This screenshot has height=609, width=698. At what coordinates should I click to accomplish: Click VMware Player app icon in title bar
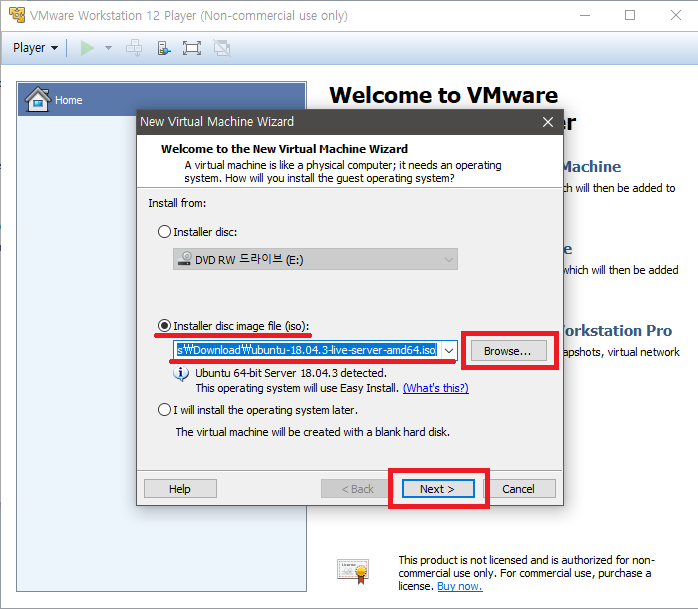[x=17, y=15]
